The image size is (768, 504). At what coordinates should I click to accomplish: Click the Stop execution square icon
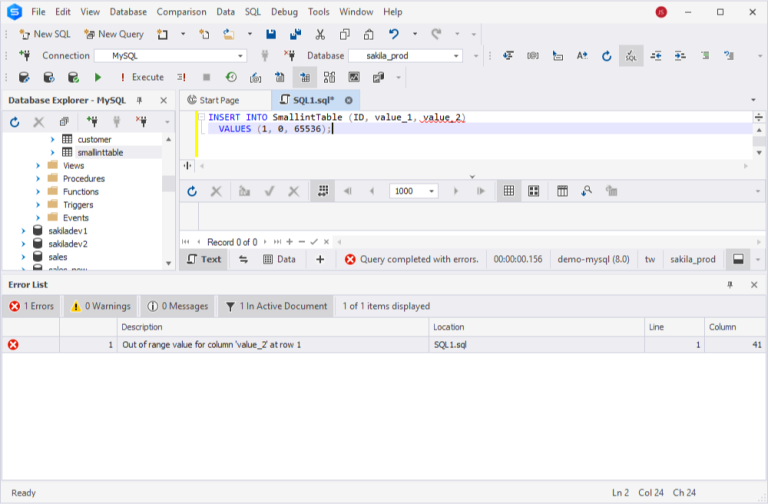(206, 77)
